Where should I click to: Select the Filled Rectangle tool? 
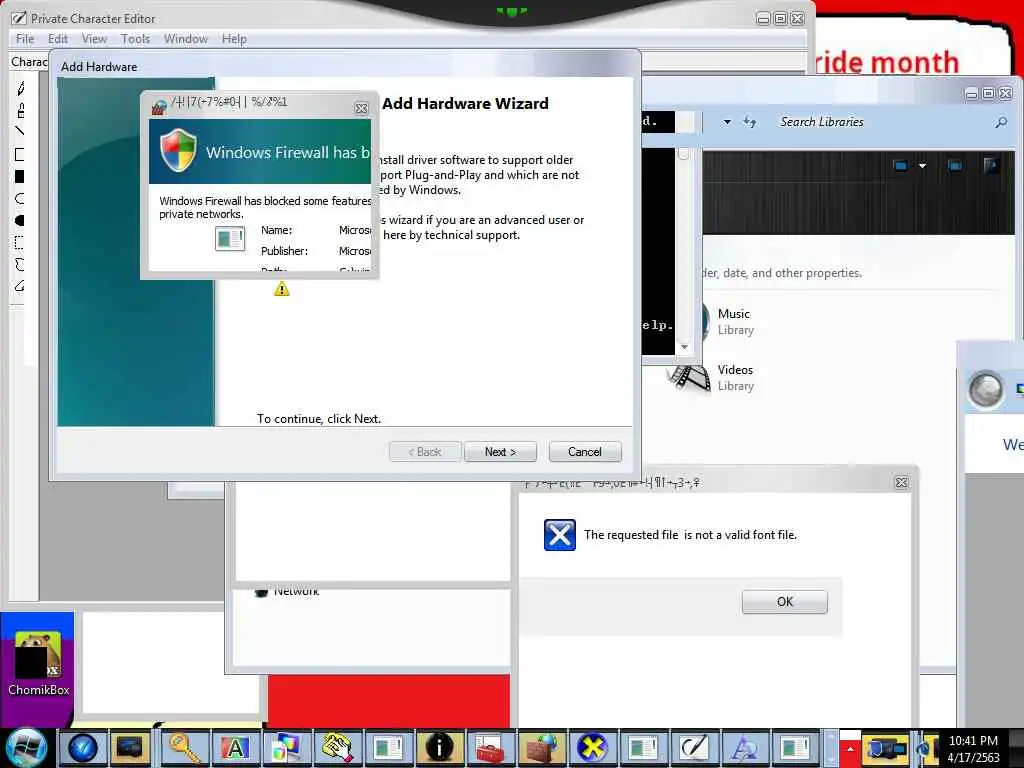[20, 177]
